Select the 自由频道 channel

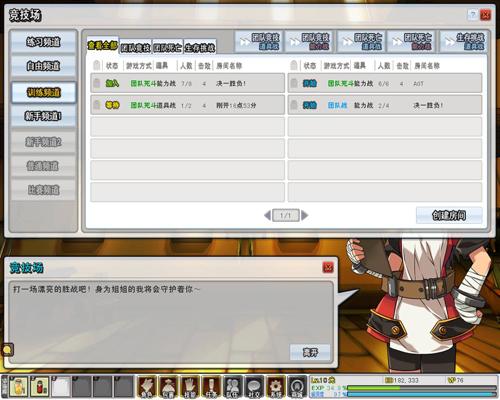click(43, 66)
